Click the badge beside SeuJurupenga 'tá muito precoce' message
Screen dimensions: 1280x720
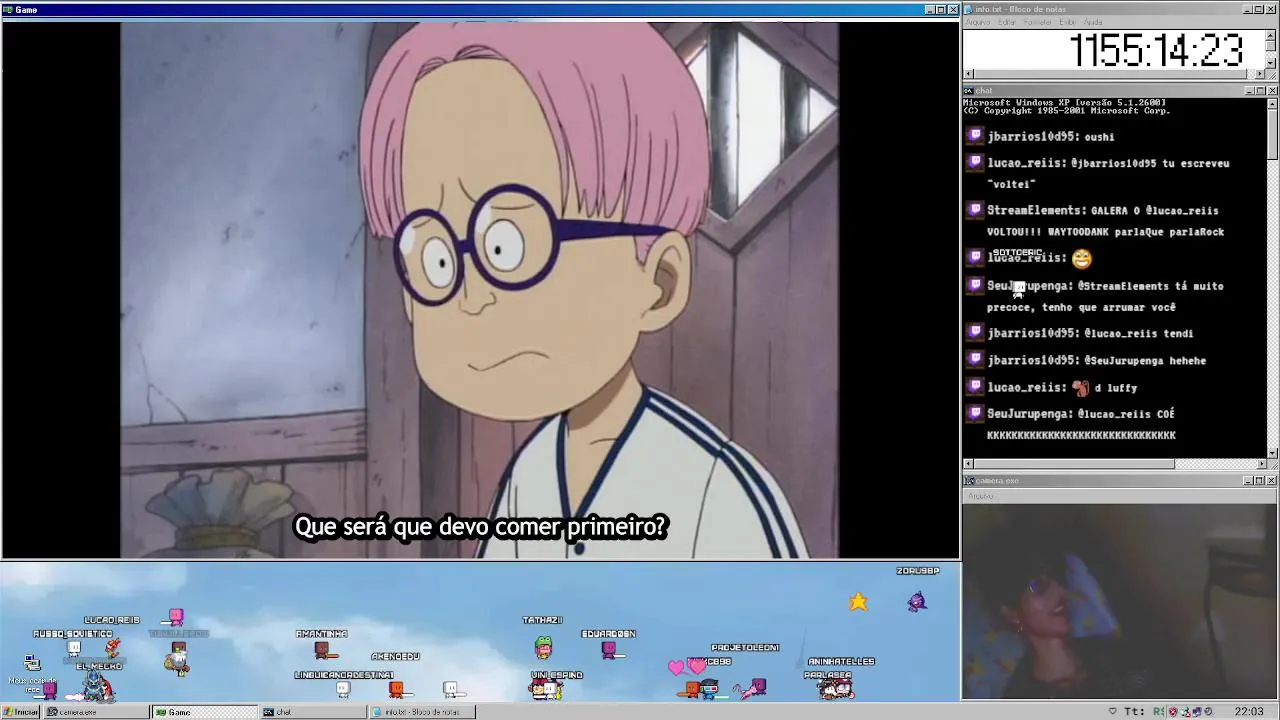975,285
